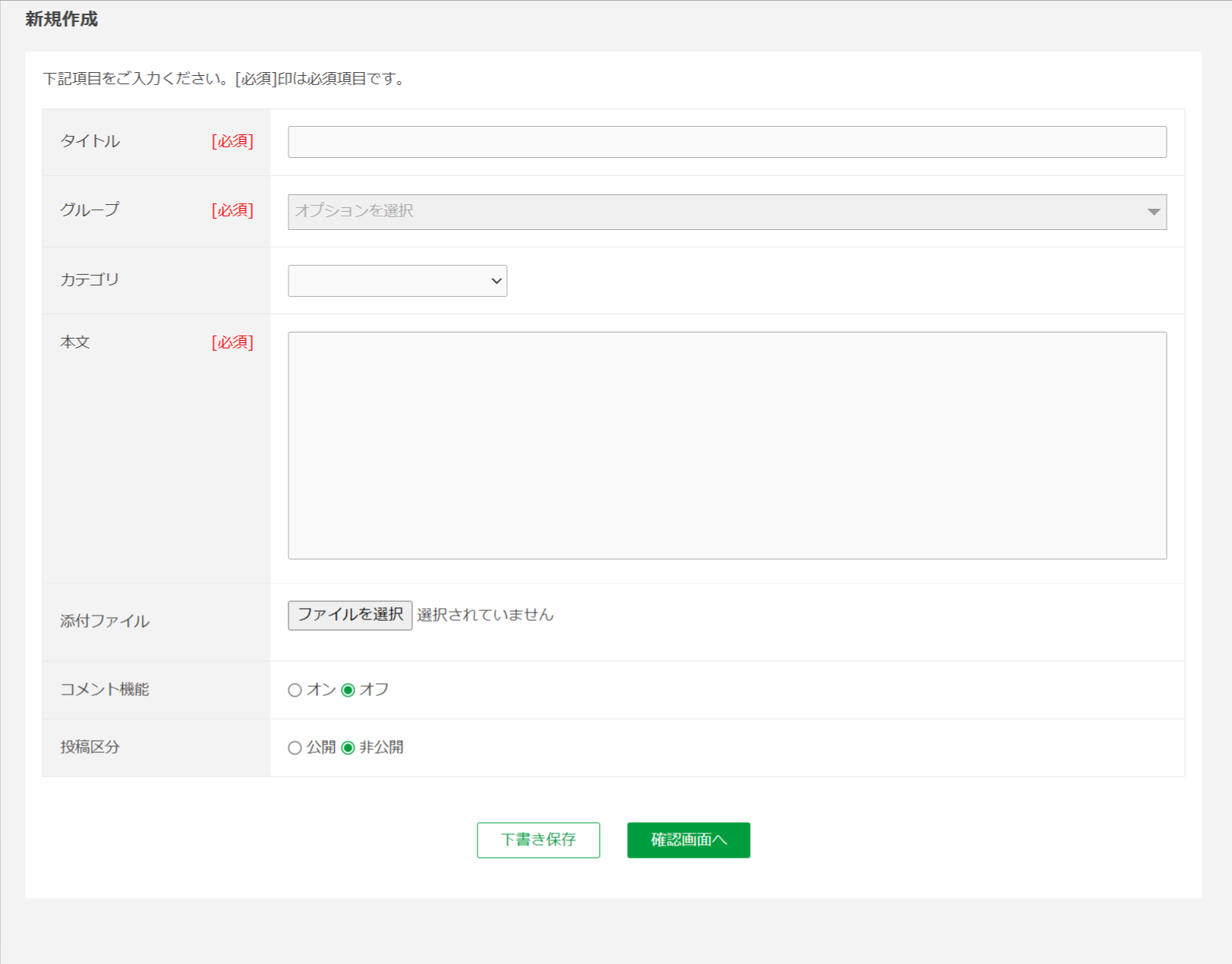1232x964 pixels.
Task: Click the タイトル text input field
Action: [x=727, y=142]
